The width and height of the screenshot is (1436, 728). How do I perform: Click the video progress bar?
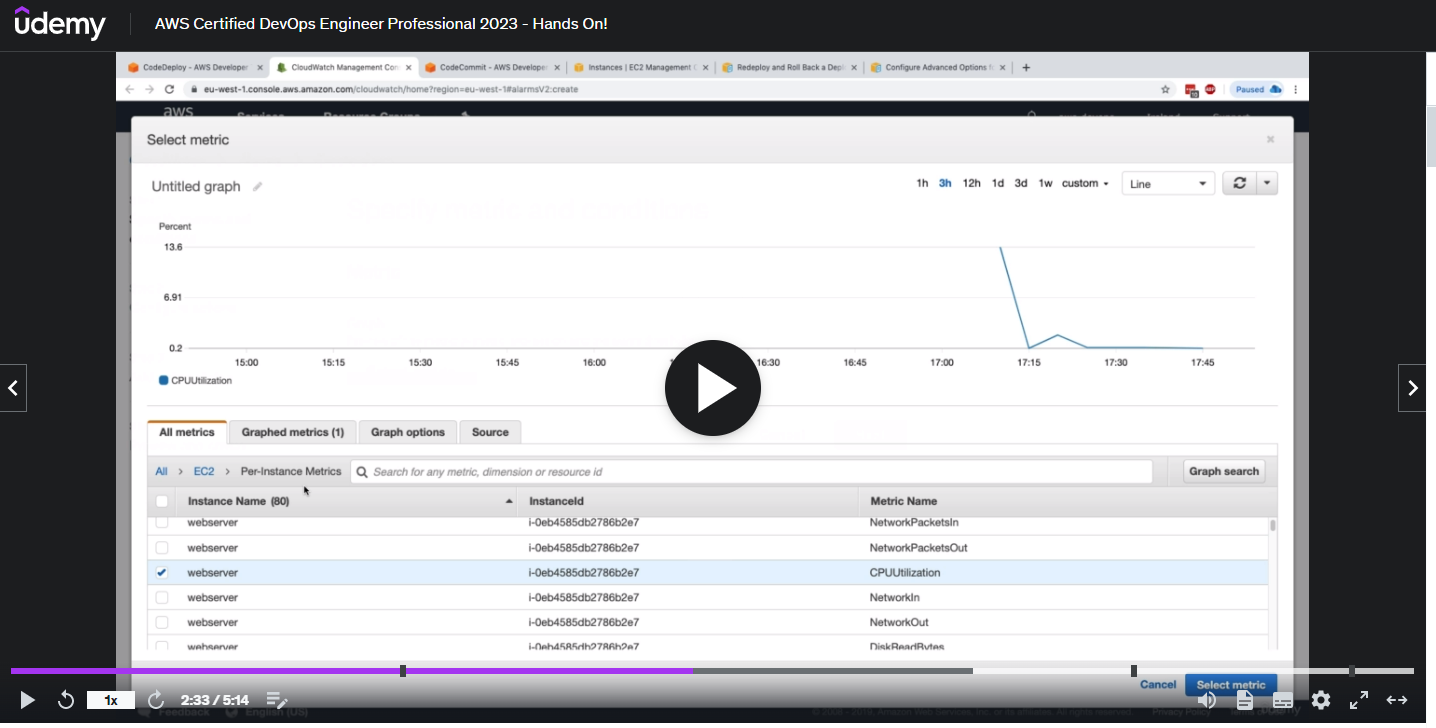712,671
